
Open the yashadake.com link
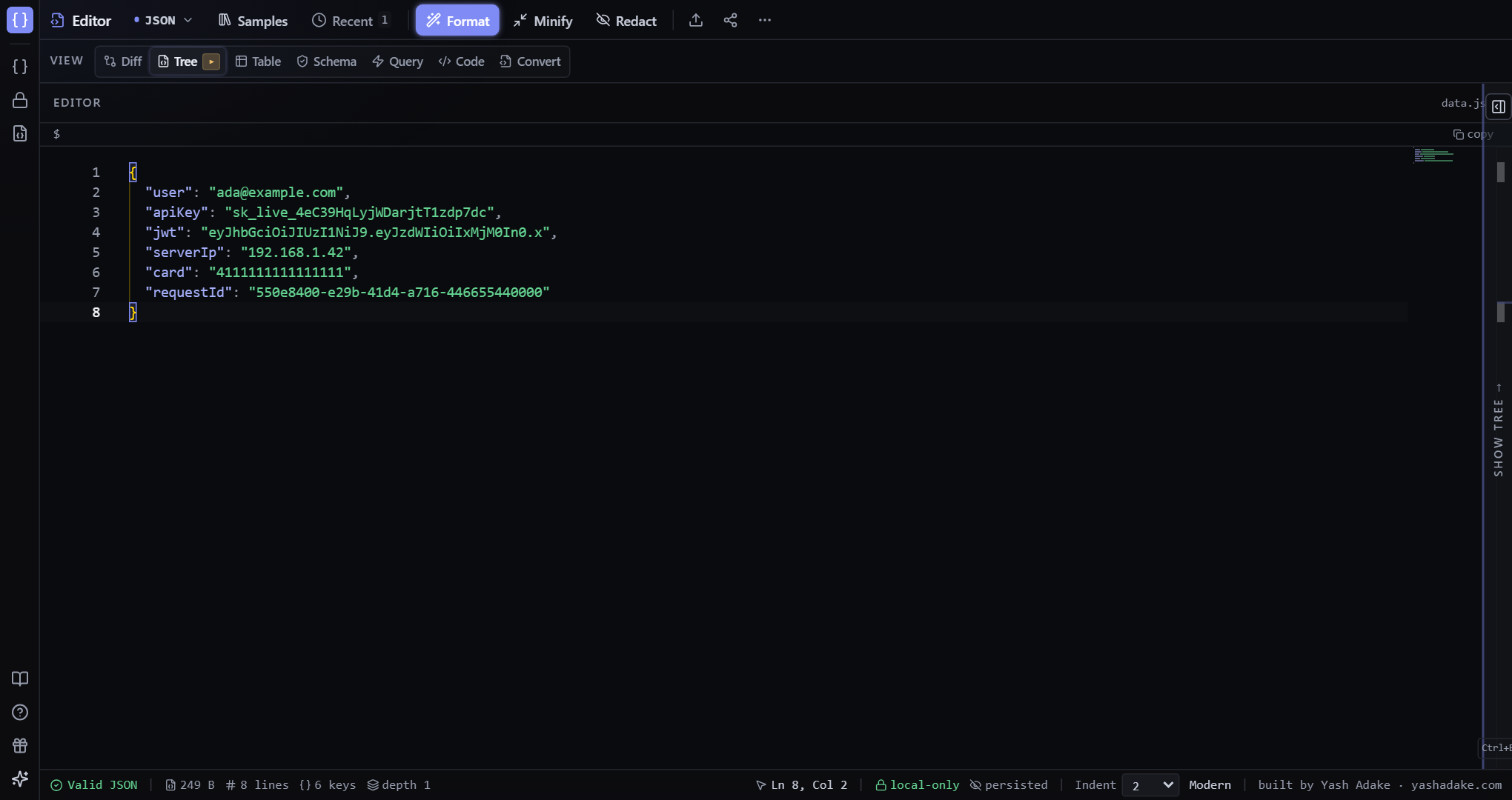coord(1456,785)
